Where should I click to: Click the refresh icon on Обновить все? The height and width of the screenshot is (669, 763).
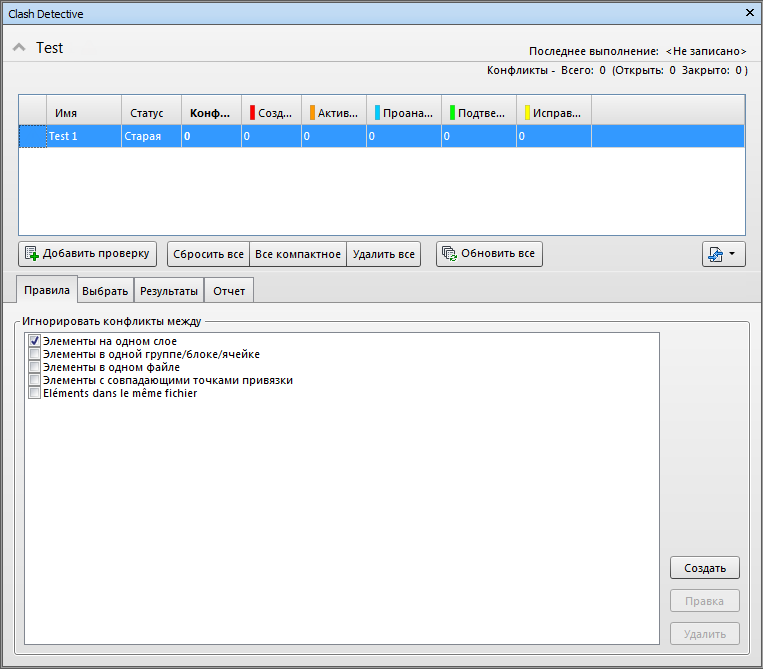click(x=449, y=253)
